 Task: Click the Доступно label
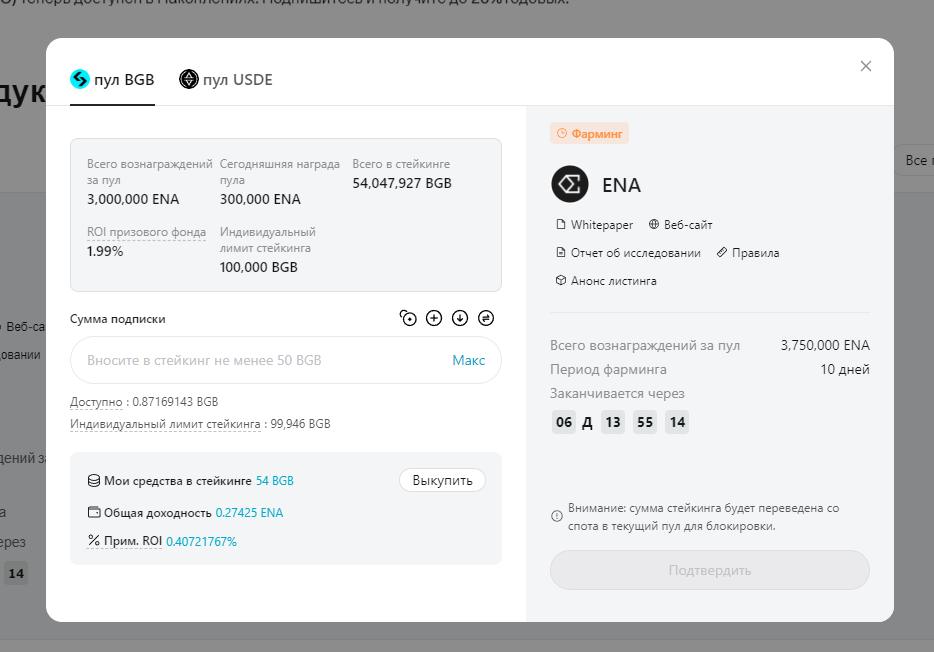96,402
